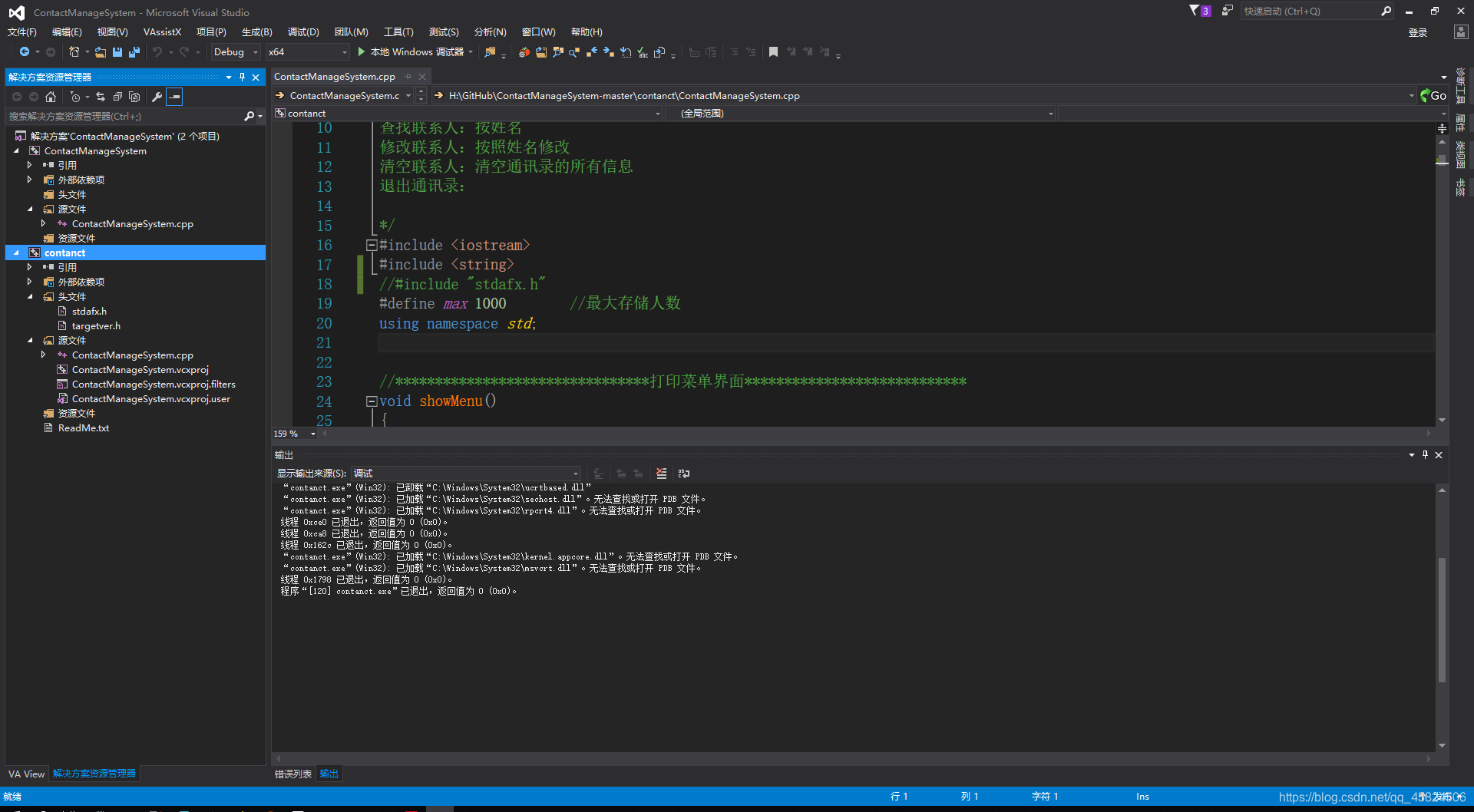
Task: Toggle Preview Selected Items in Solution Explorer
Action: pos(174,97)
